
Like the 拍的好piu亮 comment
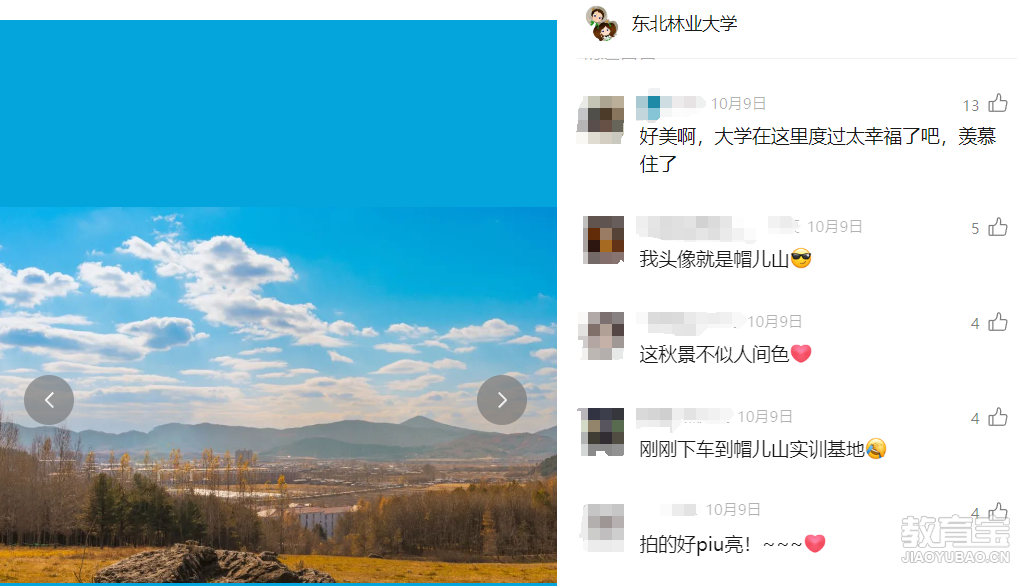(998, 512)
